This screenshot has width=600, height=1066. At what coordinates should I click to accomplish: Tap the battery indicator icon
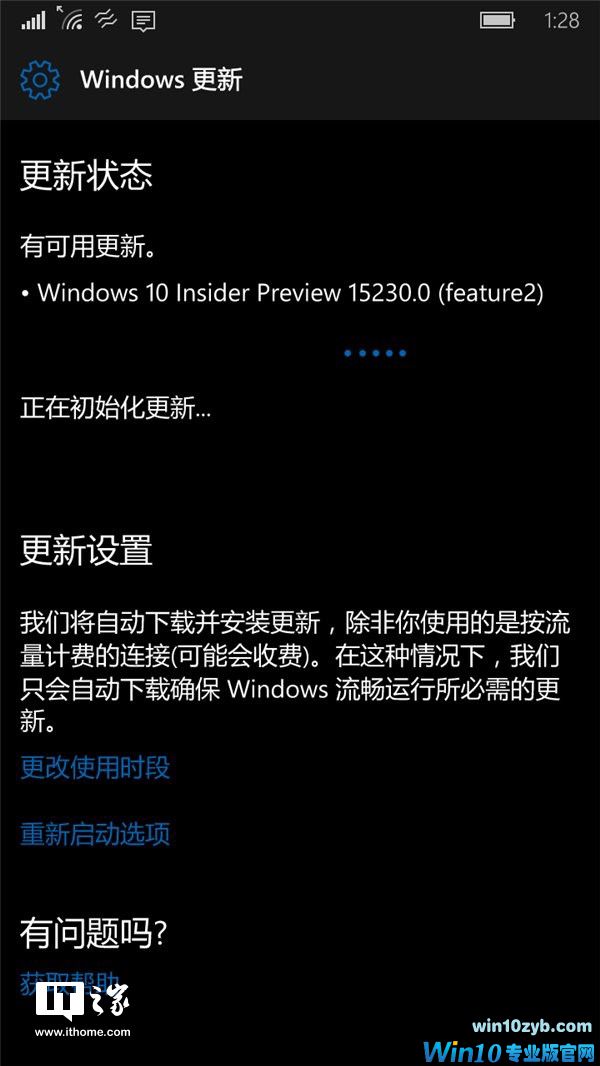[497, 20]
